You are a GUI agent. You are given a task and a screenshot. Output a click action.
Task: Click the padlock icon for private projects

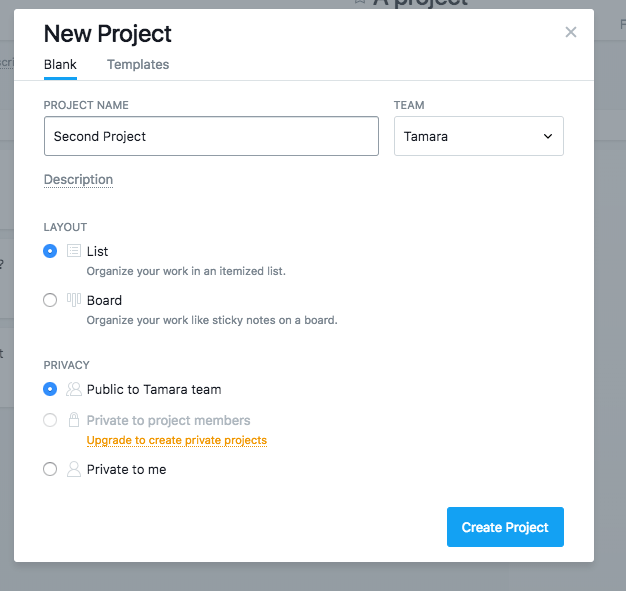pos(74,420)
